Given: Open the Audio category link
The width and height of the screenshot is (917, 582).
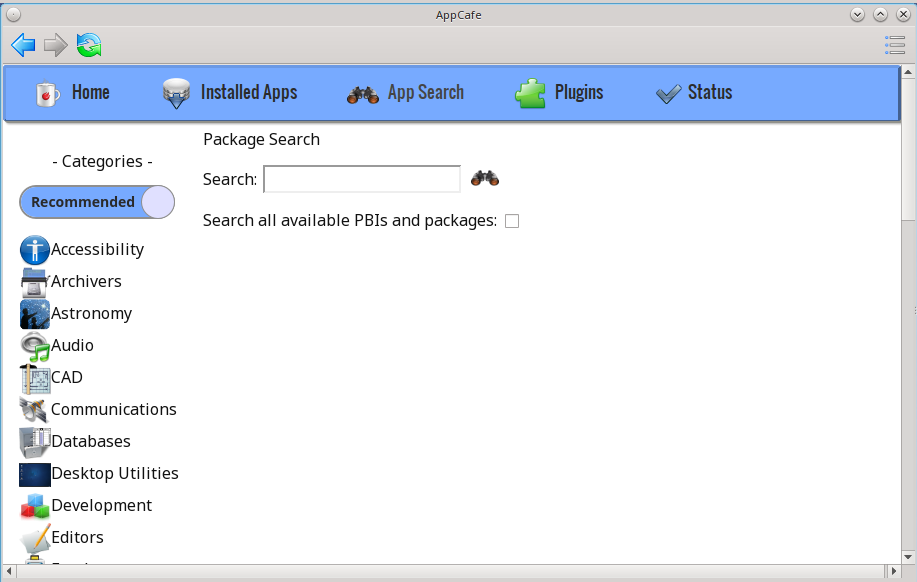Looking at the screenshot, I should click(x=73, y=345).
